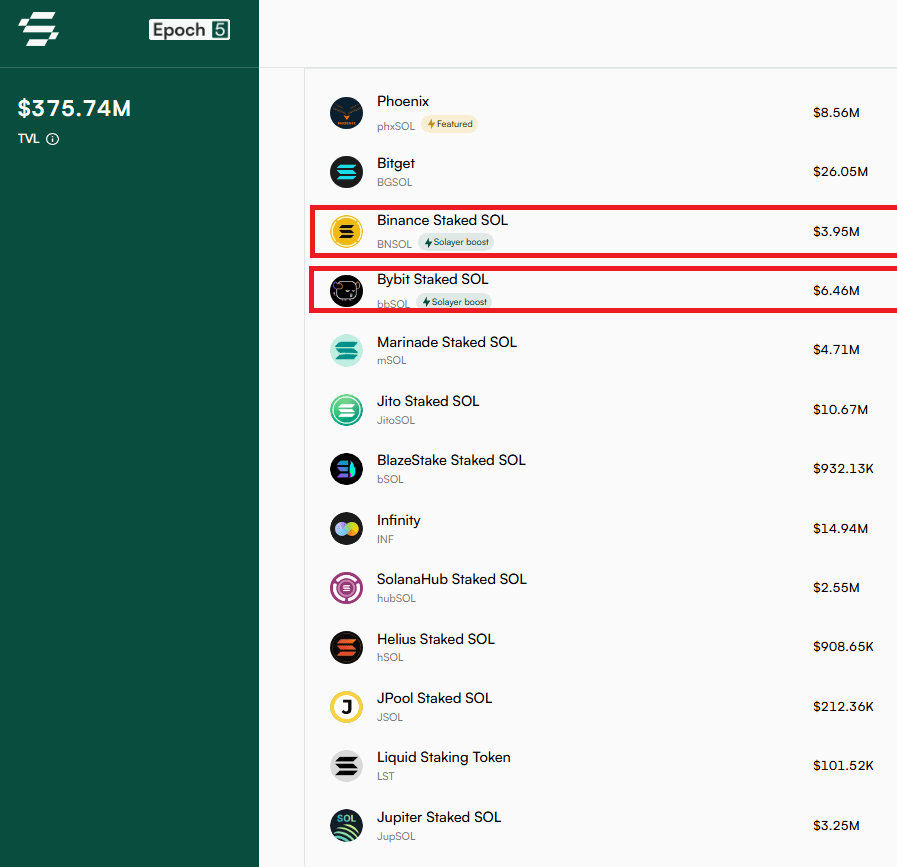The height and width of the screenshot is (867, 897).
Task: Click the Solayer logo in the sidebar
Action: tap(39, 29)
